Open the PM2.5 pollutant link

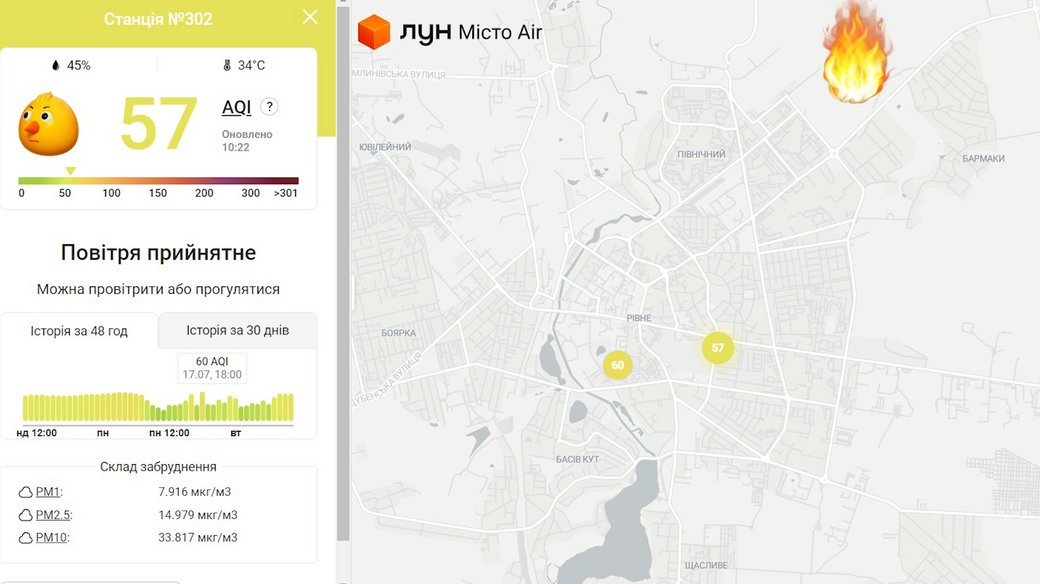53,515
